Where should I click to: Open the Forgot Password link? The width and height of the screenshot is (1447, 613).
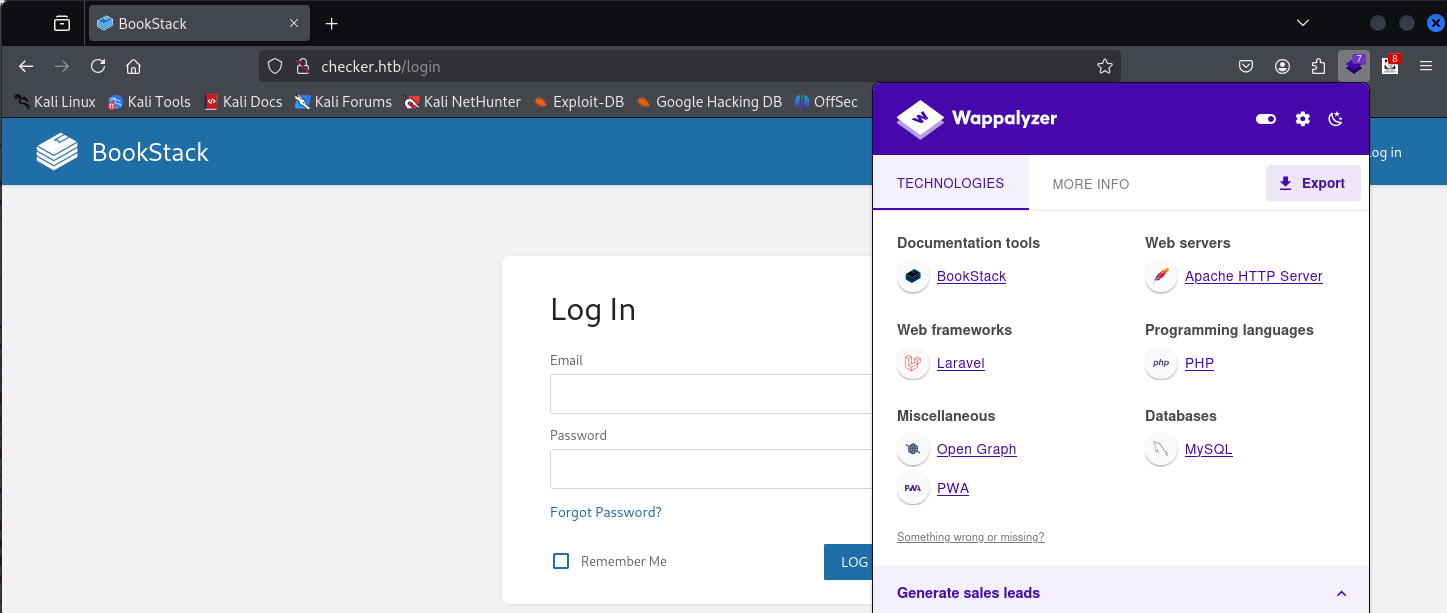[x=605, y=512]
